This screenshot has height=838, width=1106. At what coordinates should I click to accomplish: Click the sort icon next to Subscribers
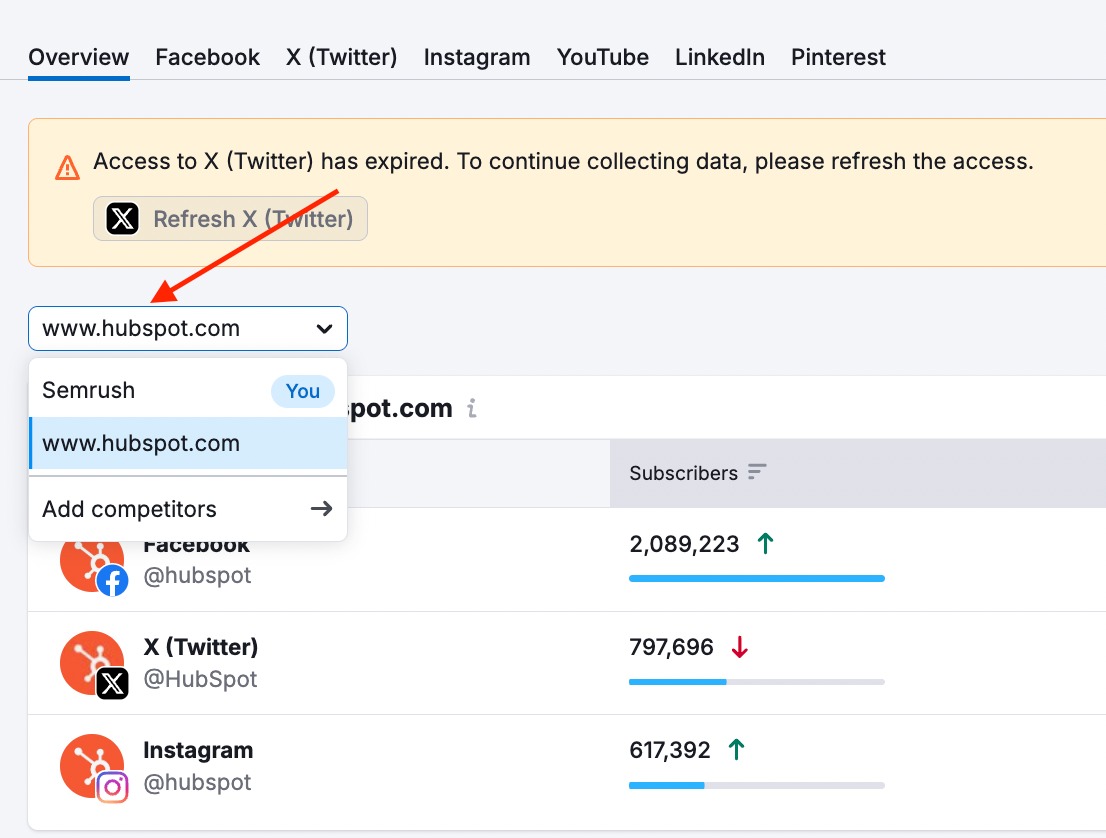point(757,472)
